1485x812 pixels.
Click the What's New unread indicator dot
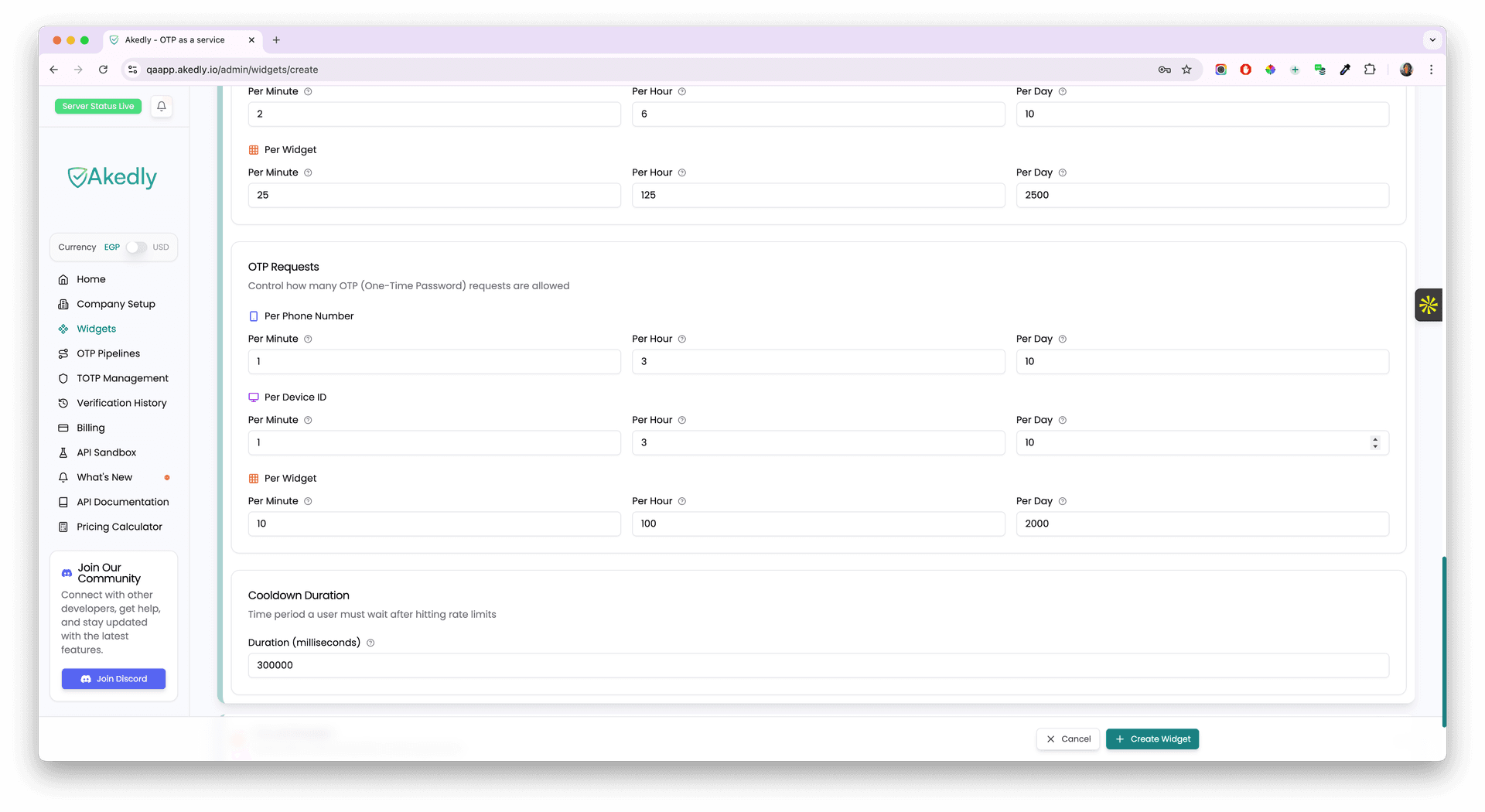tap(168, 477)
